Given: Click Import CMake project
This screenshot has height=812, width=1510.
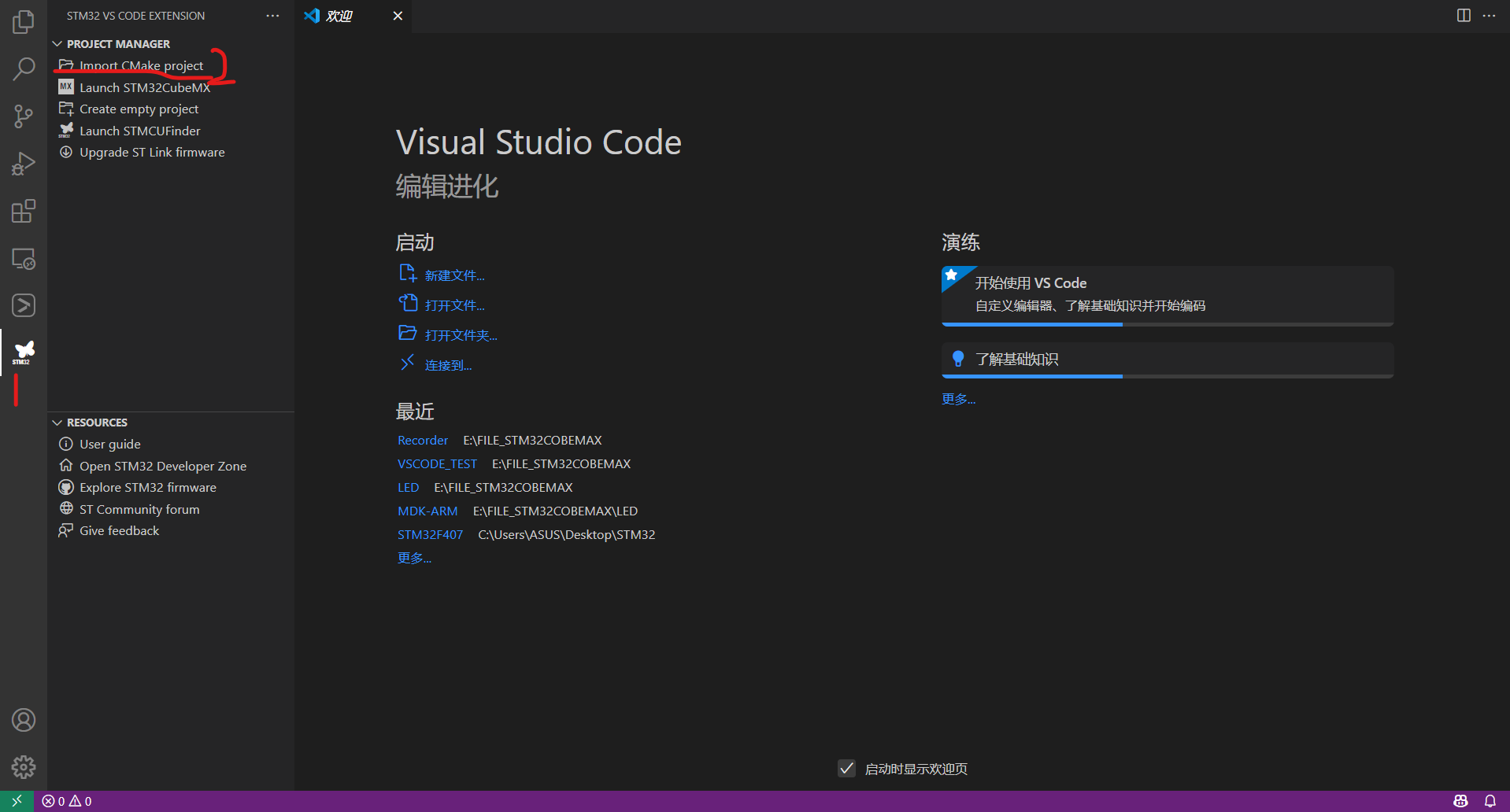Looking at the screenshot, I should (x=140, y=65).
